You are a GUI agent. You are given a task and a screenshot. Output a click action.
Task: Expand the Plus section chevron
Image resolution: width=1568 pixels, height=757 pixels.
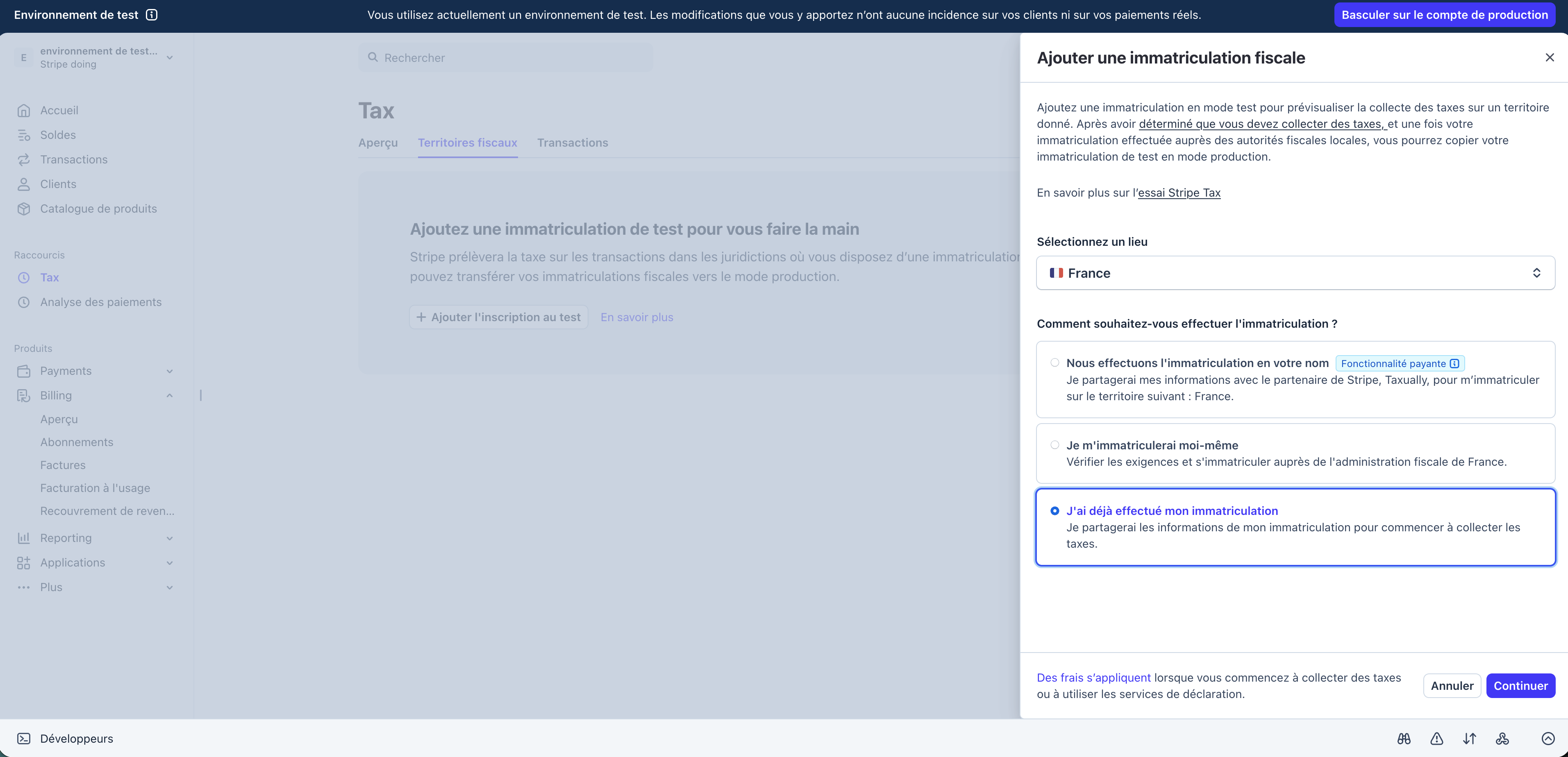click(x=170, y=587)
